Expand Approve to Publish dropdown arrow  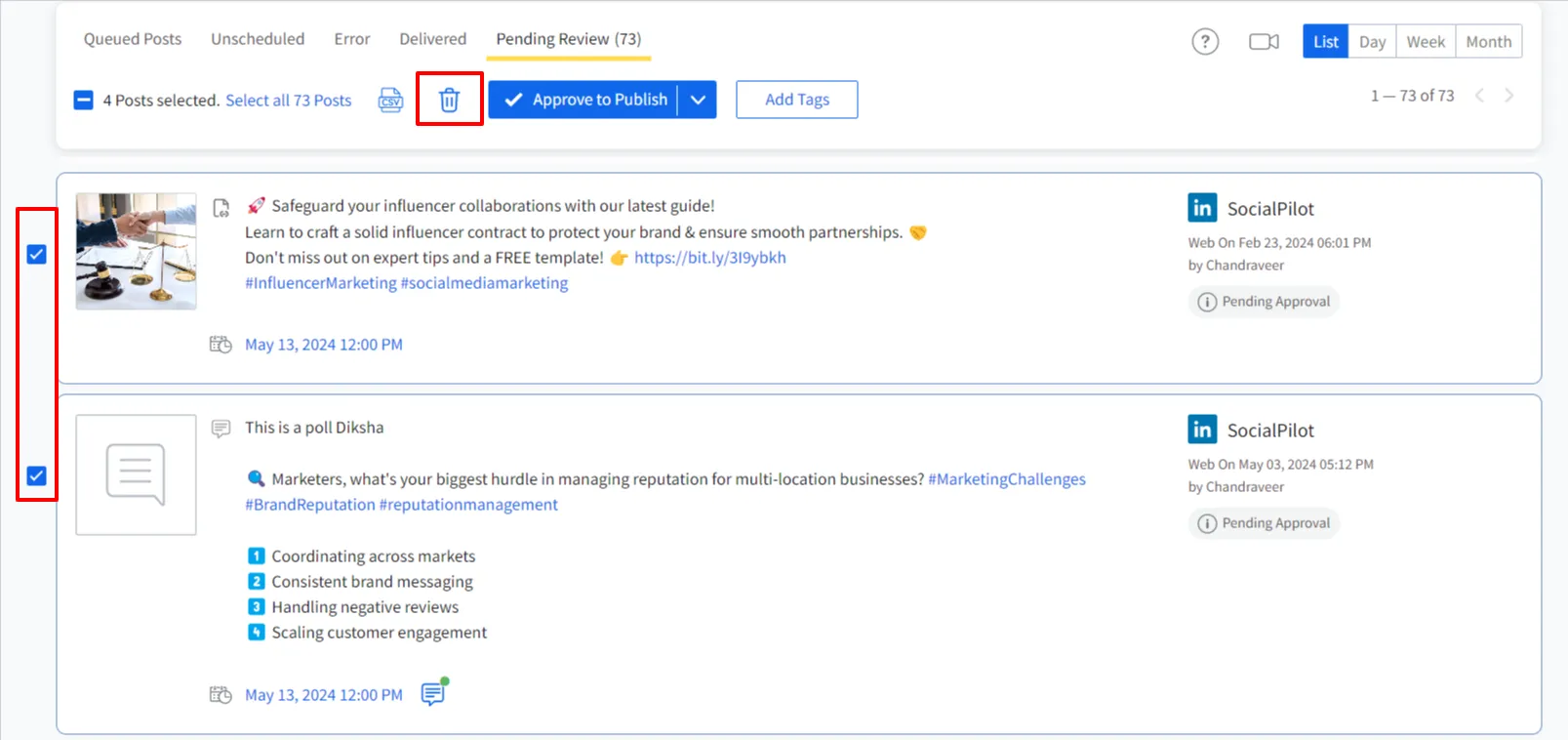(x=698, y=100)
